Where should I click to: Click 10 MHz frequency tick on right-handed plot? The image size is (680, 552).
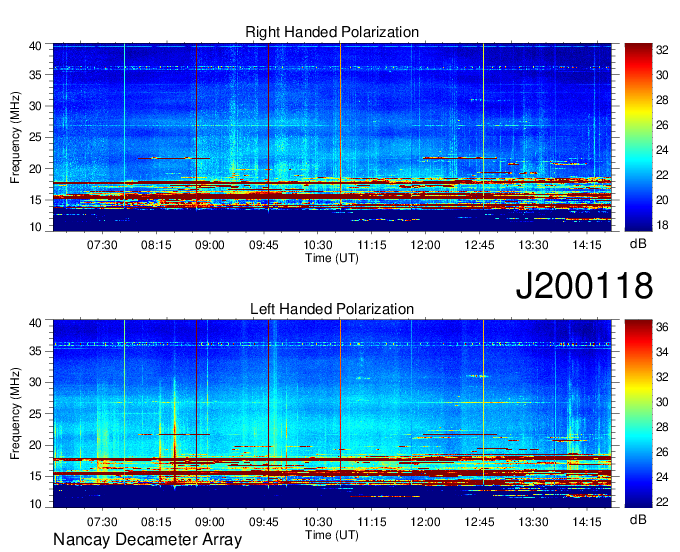tap(35, 227)
